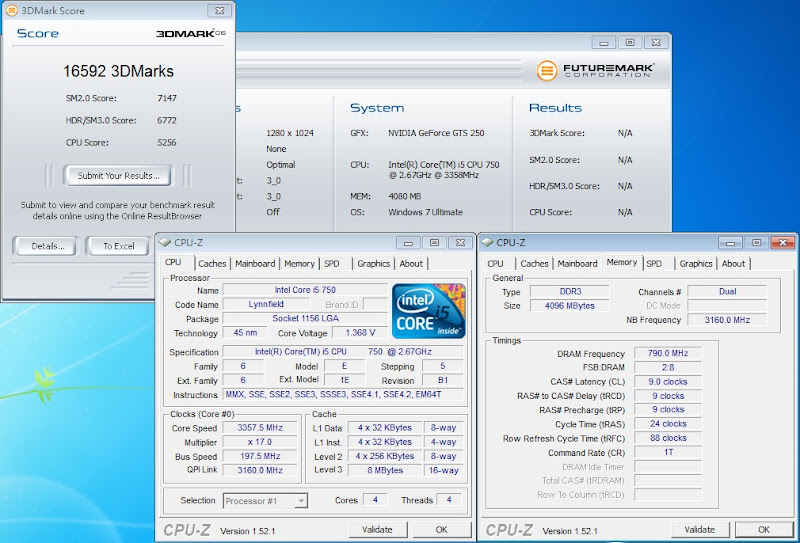Minimize the left CPU-Z window

[408, 243]
